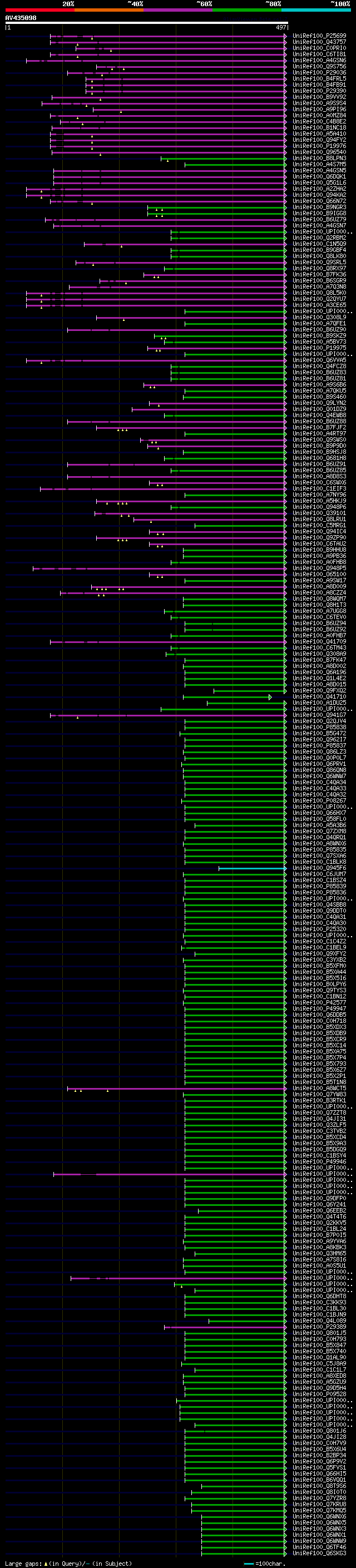Viewport: 356px width, 1568px height.
Task: Select hit label UniRef100_B7FJF2
Action: click(x=319, y=427)
